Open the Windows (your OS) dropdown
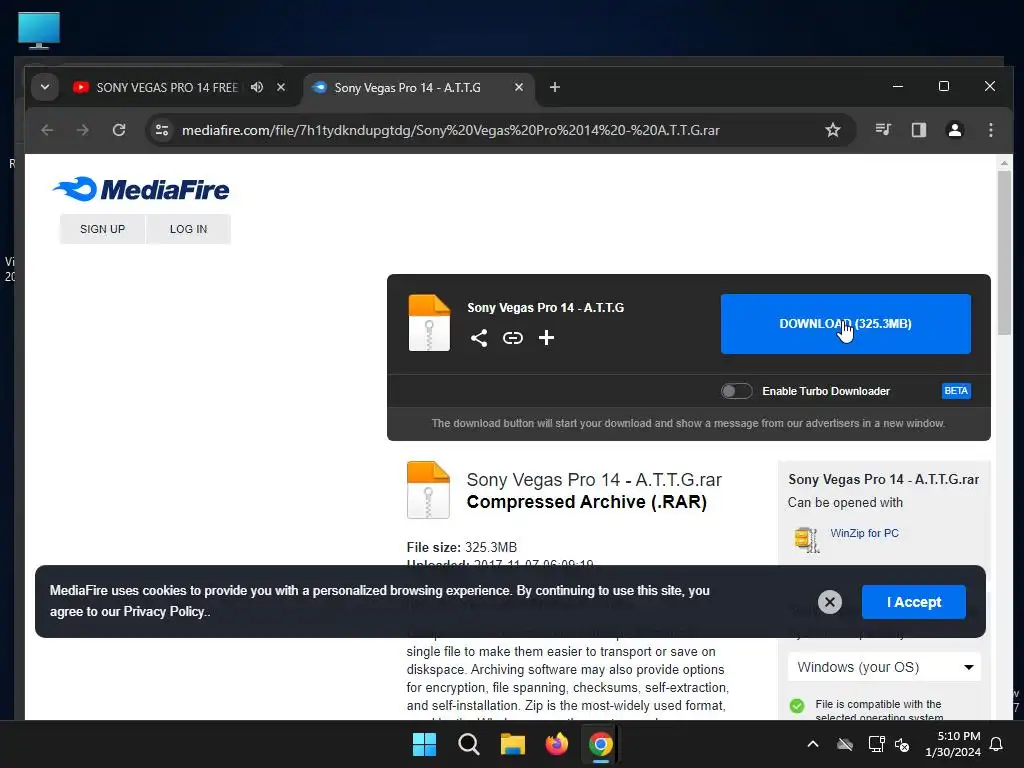The image size is (1024, 768). tap(884, 667)
